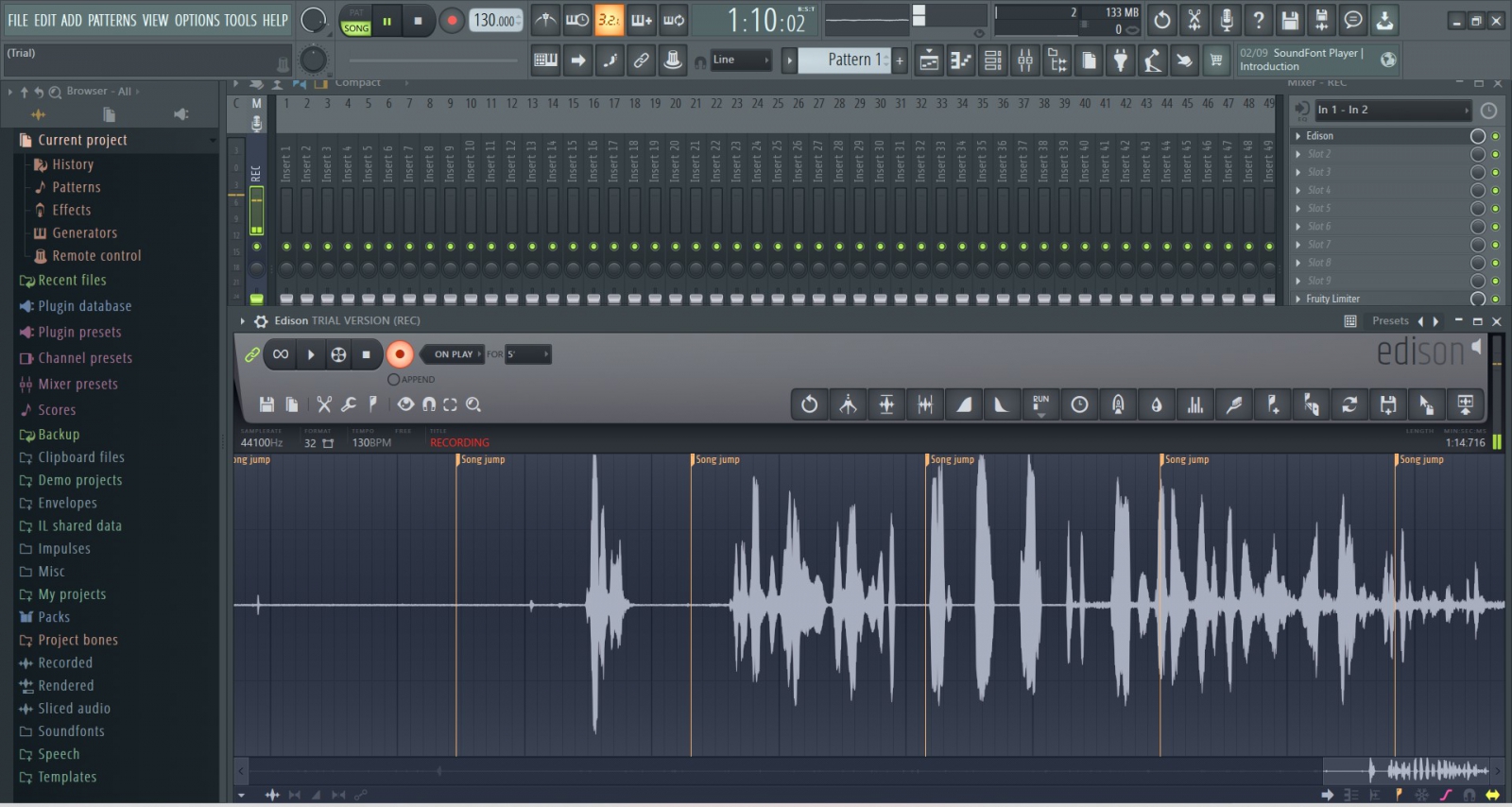This screenshot has height=807, width=1512.
Task: Toggle the link chain icon in Edison
Action: pos(252,354)
